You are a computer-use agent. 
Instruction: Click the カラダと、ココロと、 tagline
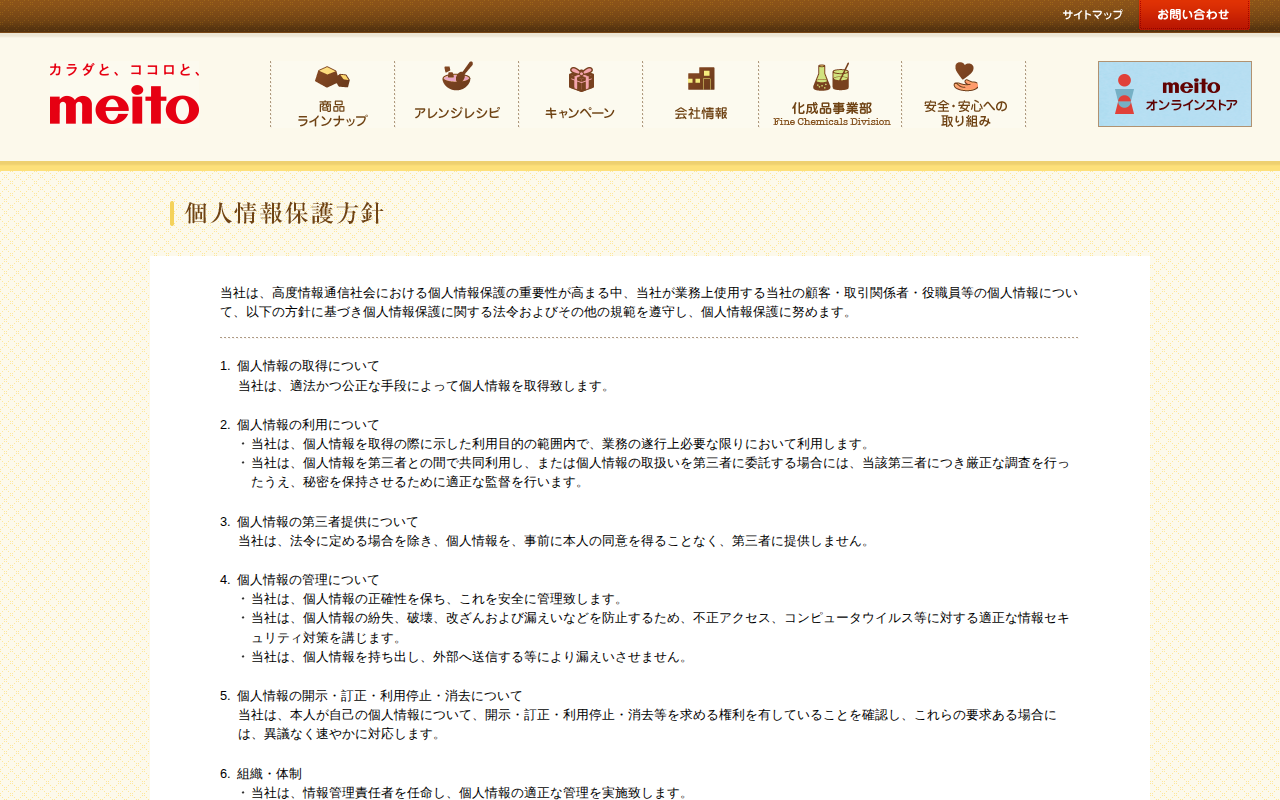[x=126, y=70]
